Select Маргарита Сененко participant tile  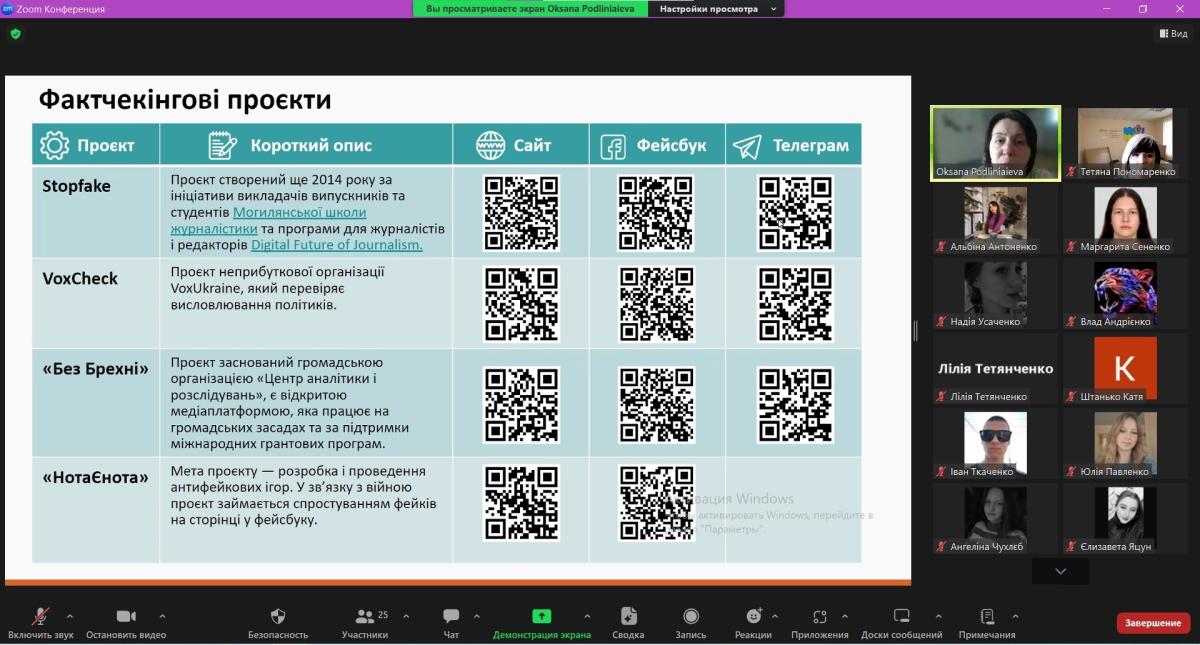pyautogui.click(x=1125, y=219)
